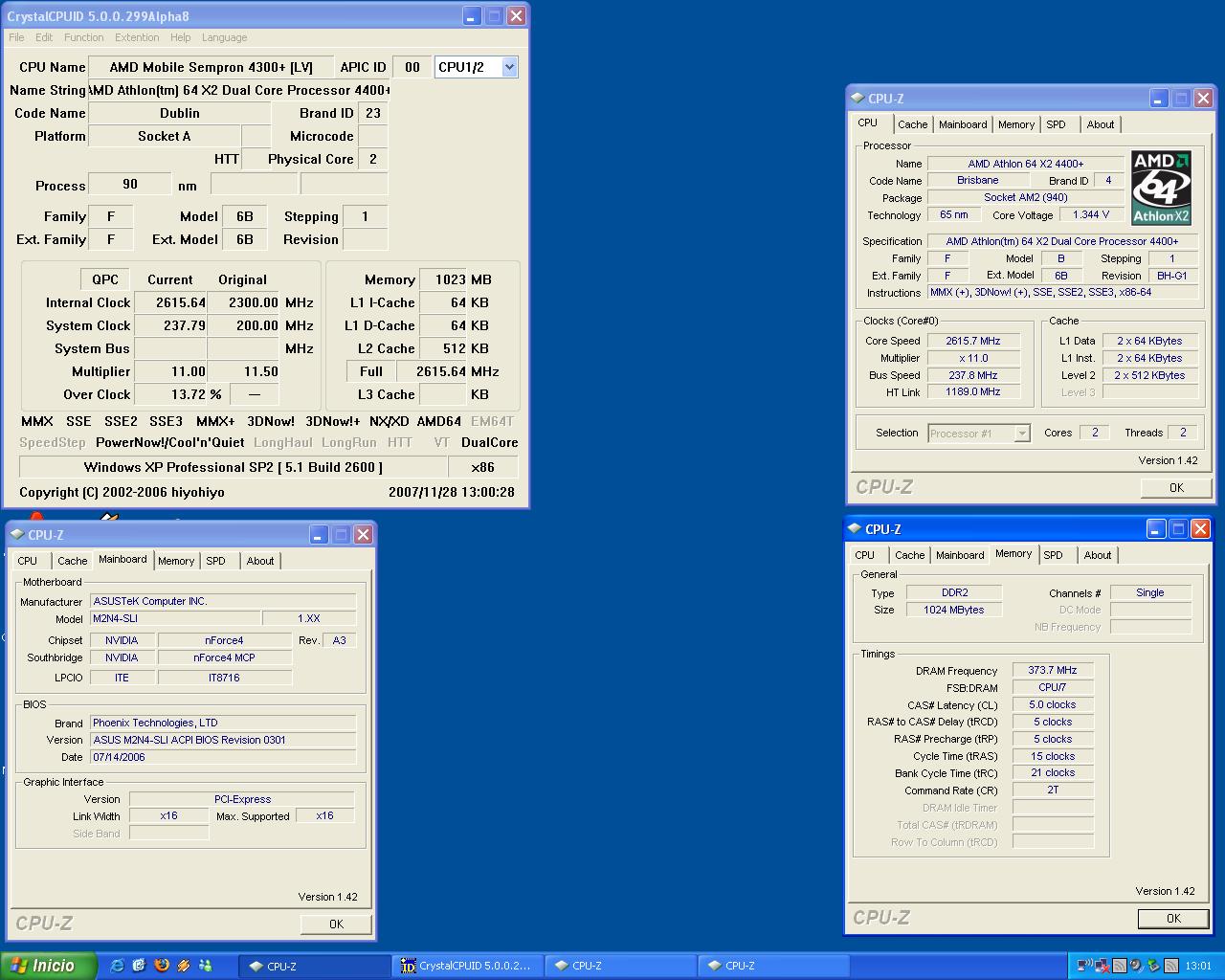Click the HT Link 1189.0 MHz value
The width and height of the screenshot is (1225, 980).
coord(973,392)
